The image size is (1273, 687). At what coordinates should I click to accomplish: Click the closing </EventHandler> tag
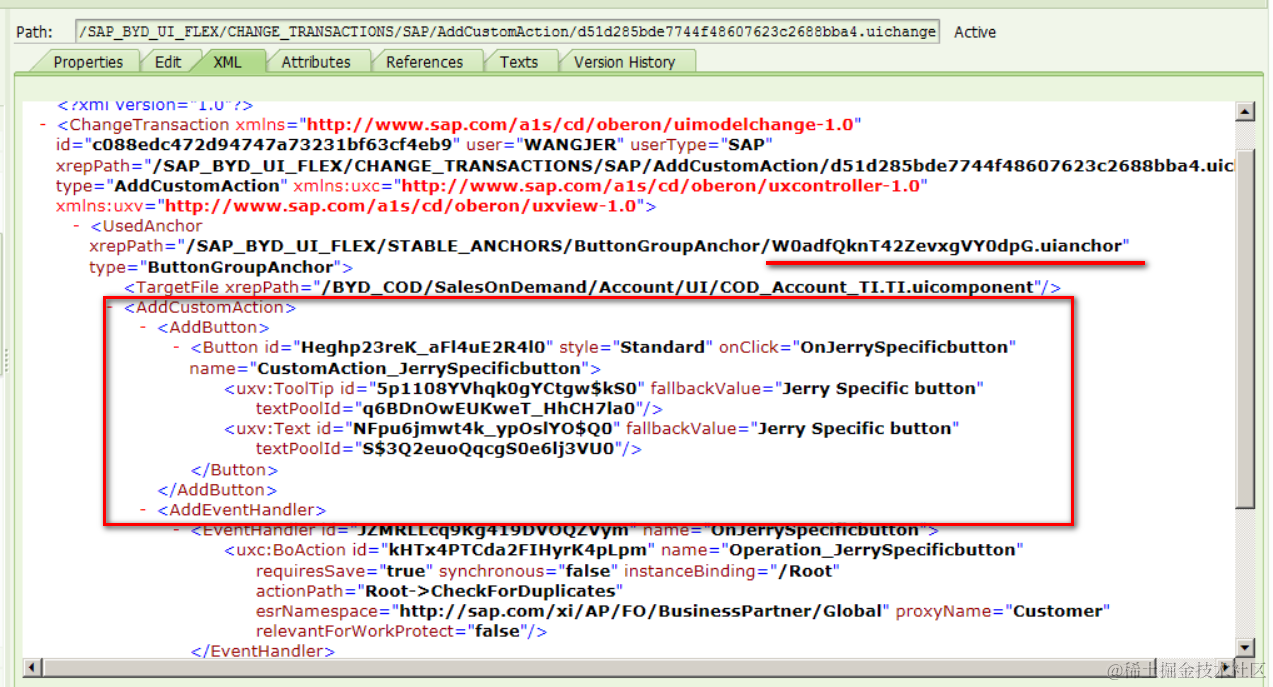point(262,651)
